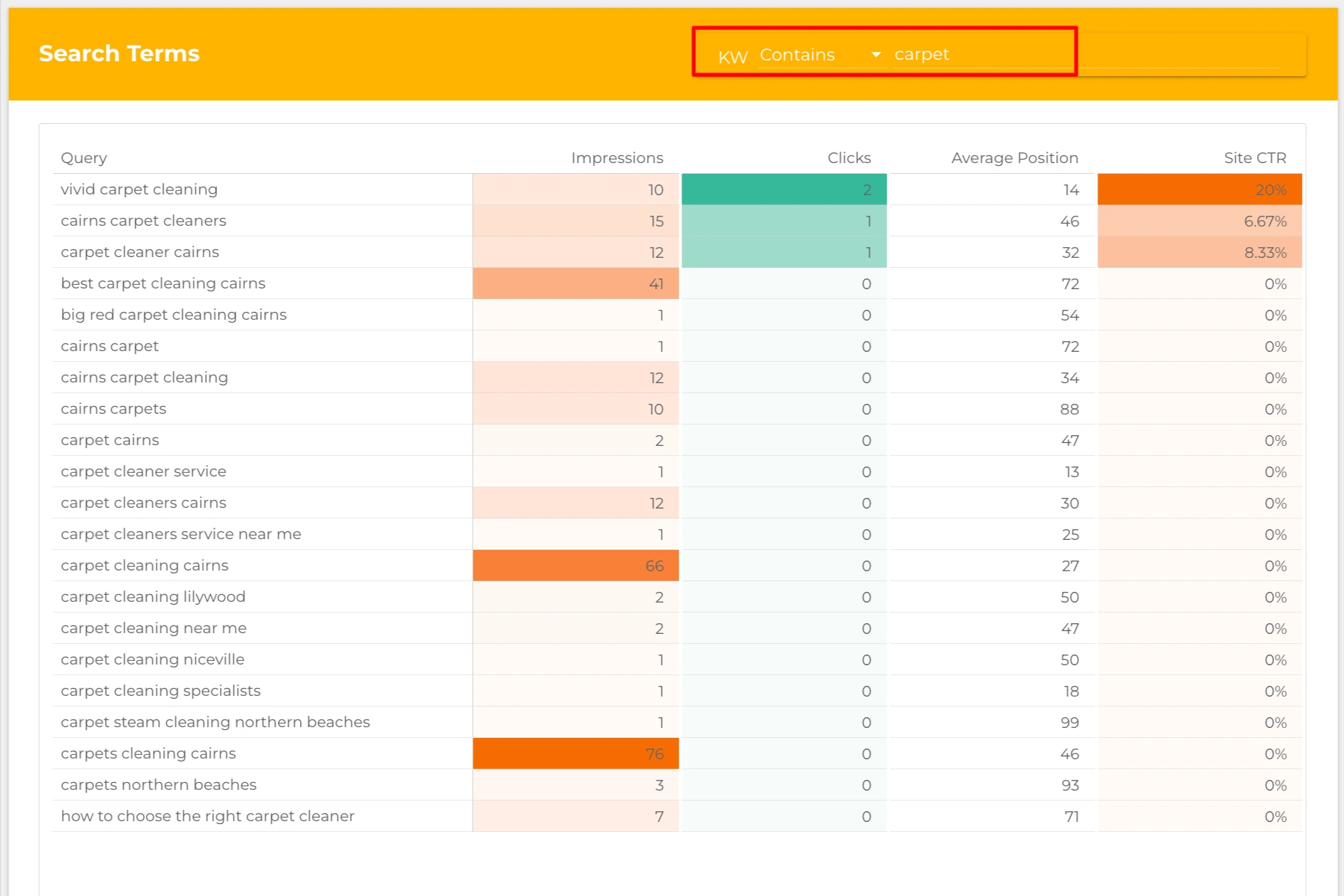Select the carpet cleaning cairns entry
This screenshot has height=896, width=1344.
144,565
